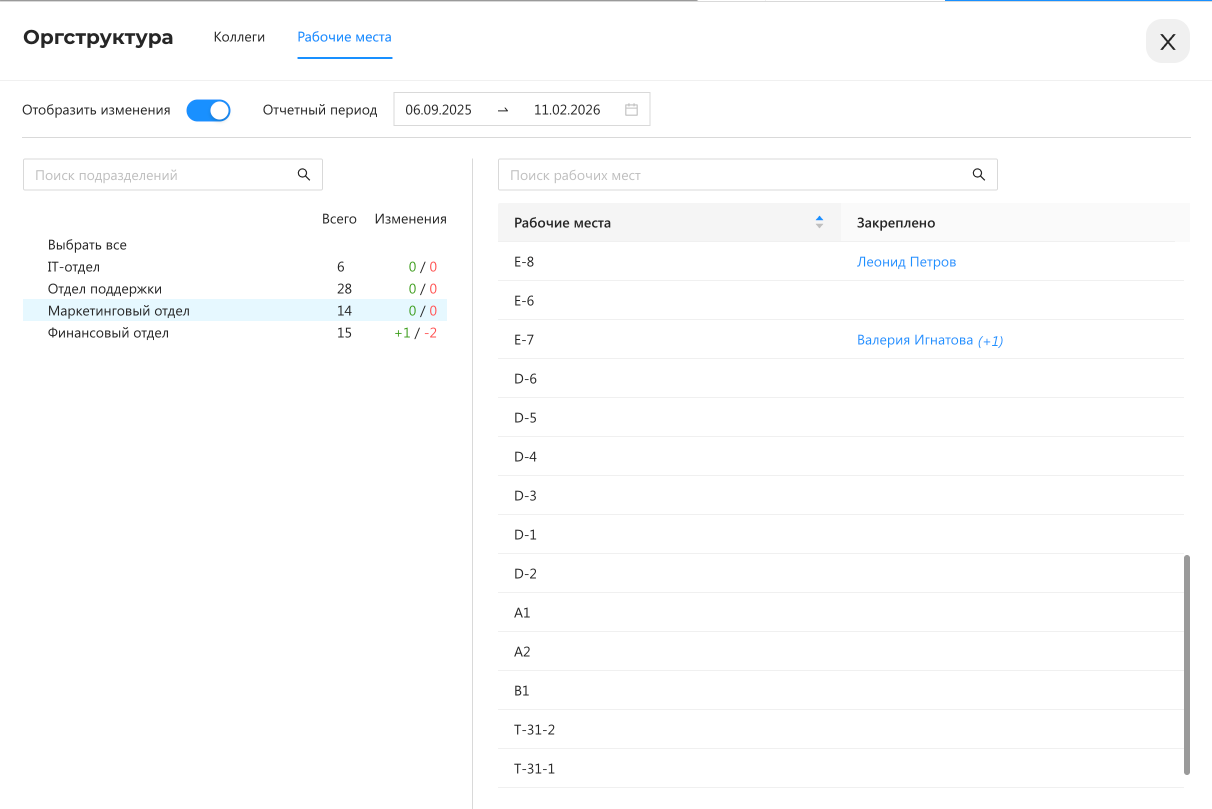Select the Рабочие места tab
Screen dimensions: 1212x809
[x=344, y=37]
